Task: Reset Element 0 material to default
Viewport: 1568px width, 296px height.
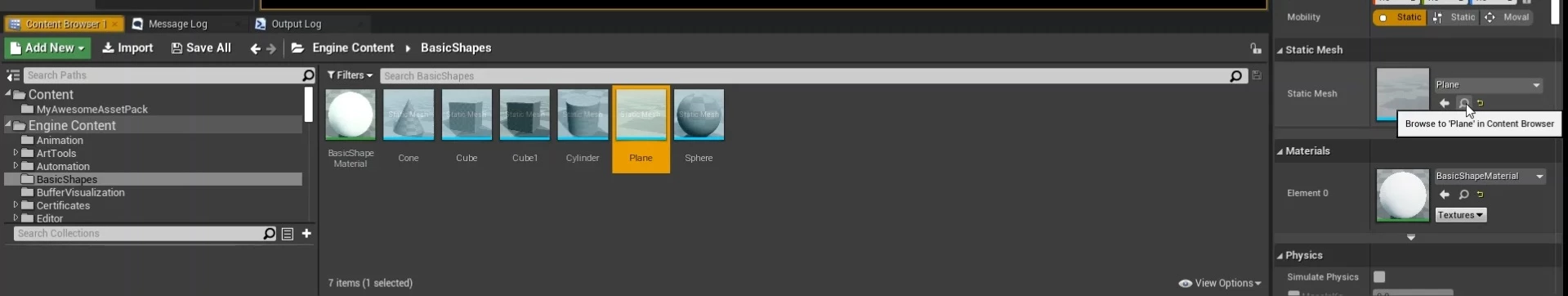Action: (x=1481, y=195)
